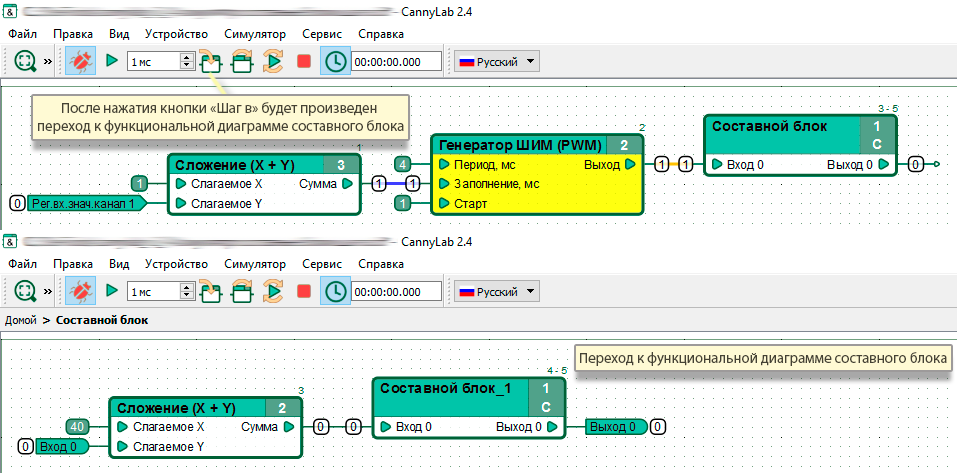The width and height of the screenshot is (957, 473).
Task: Click the 00:00:00.000 time field in lower window
Action: tap(396, 292)
